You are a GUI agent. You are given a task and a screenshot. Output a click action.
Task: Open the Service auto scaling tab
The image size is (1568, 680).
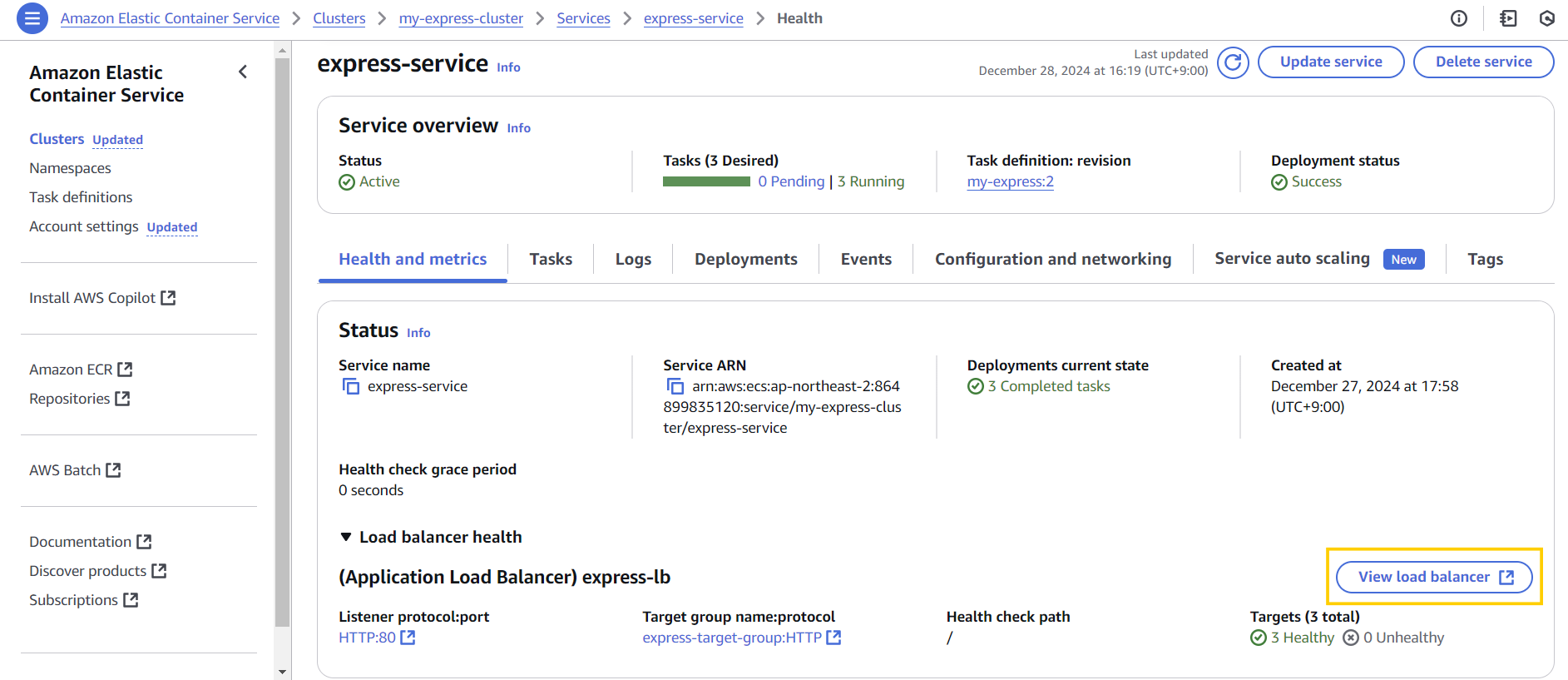(1319, 259)
